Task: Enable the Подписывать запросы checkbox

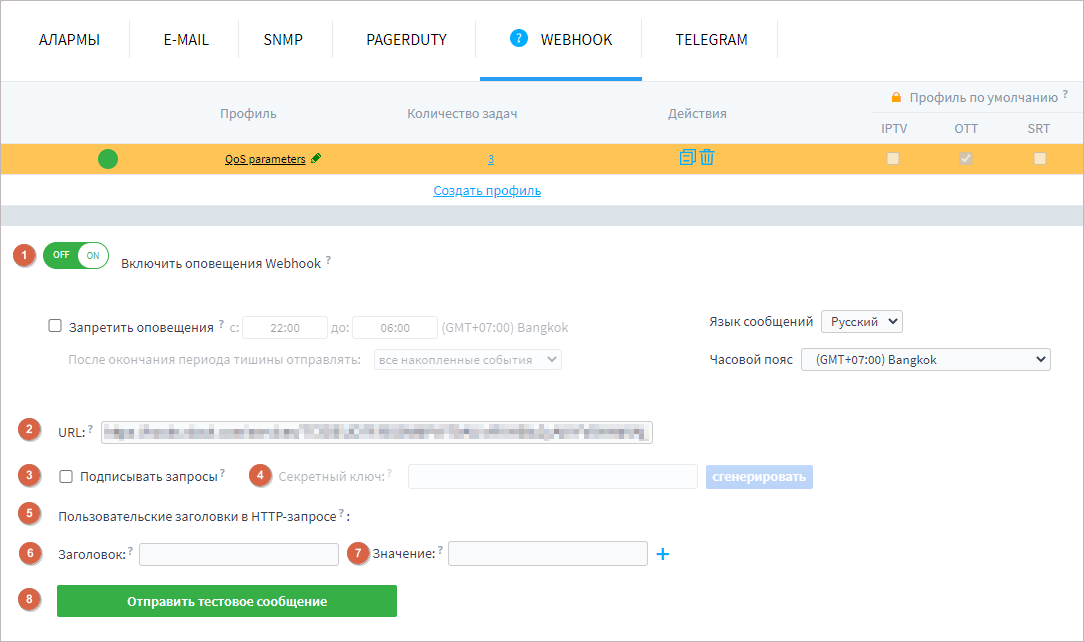Action: point(66,476)
